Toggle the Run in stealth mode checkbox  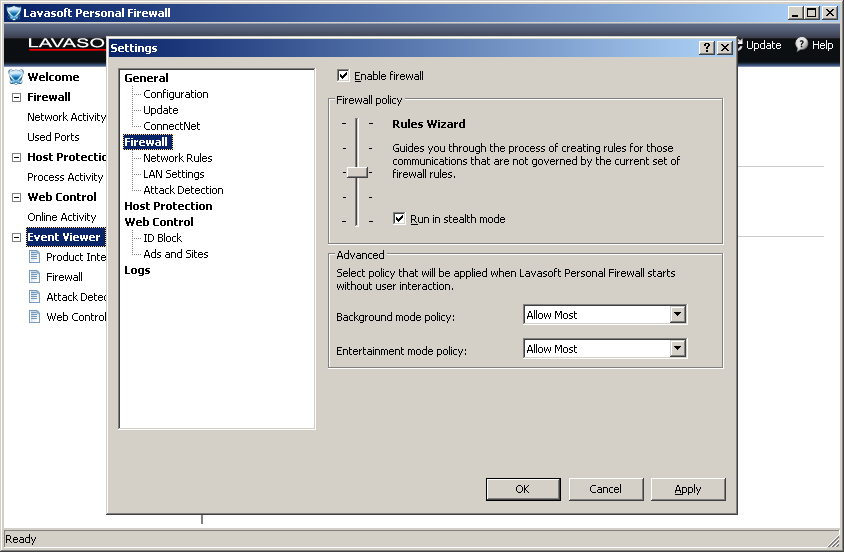(x=399, y=218)
